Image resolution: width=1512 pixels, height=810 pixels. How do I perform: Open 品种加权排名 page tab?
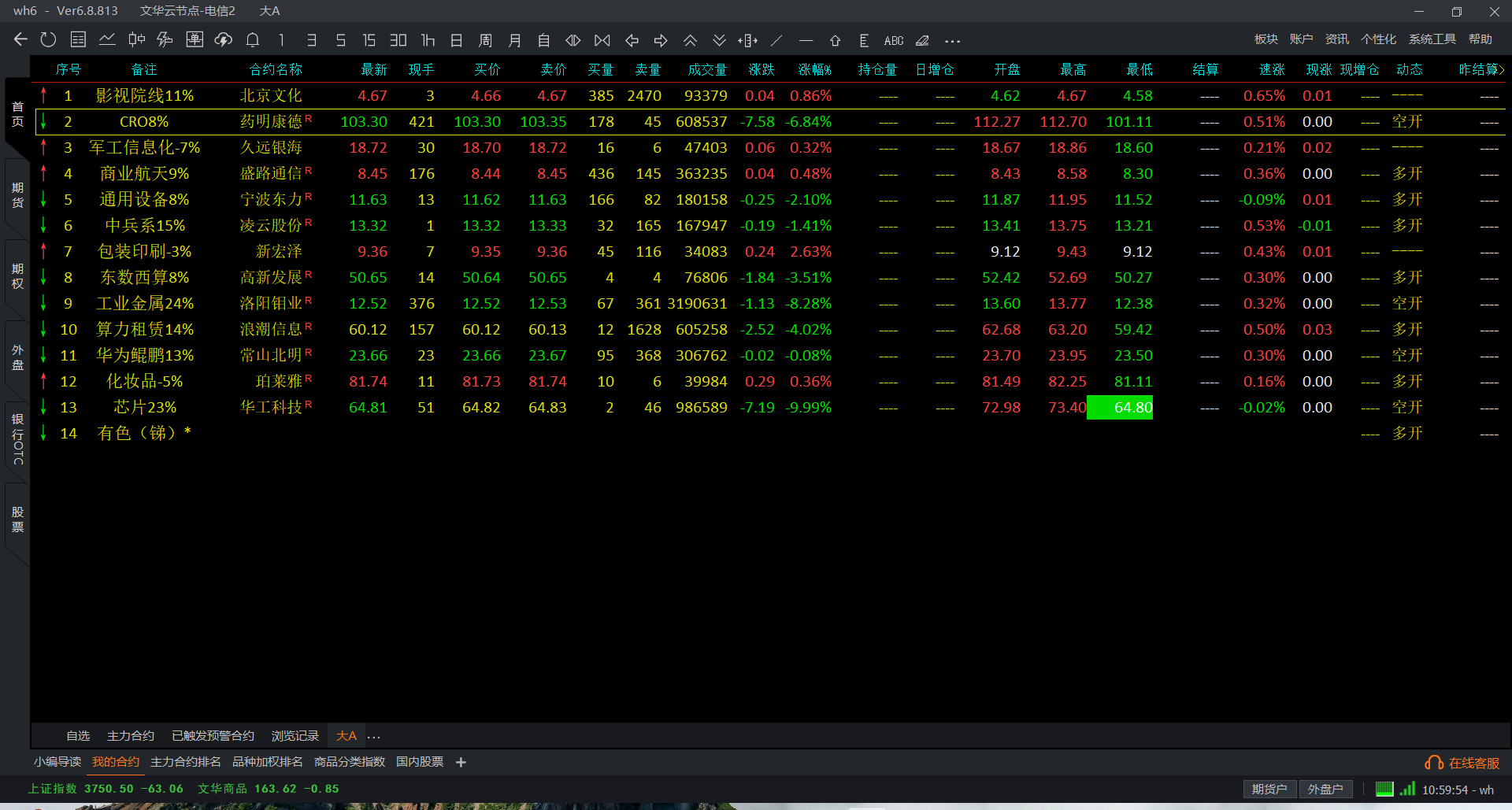click(x=268, y=762)
